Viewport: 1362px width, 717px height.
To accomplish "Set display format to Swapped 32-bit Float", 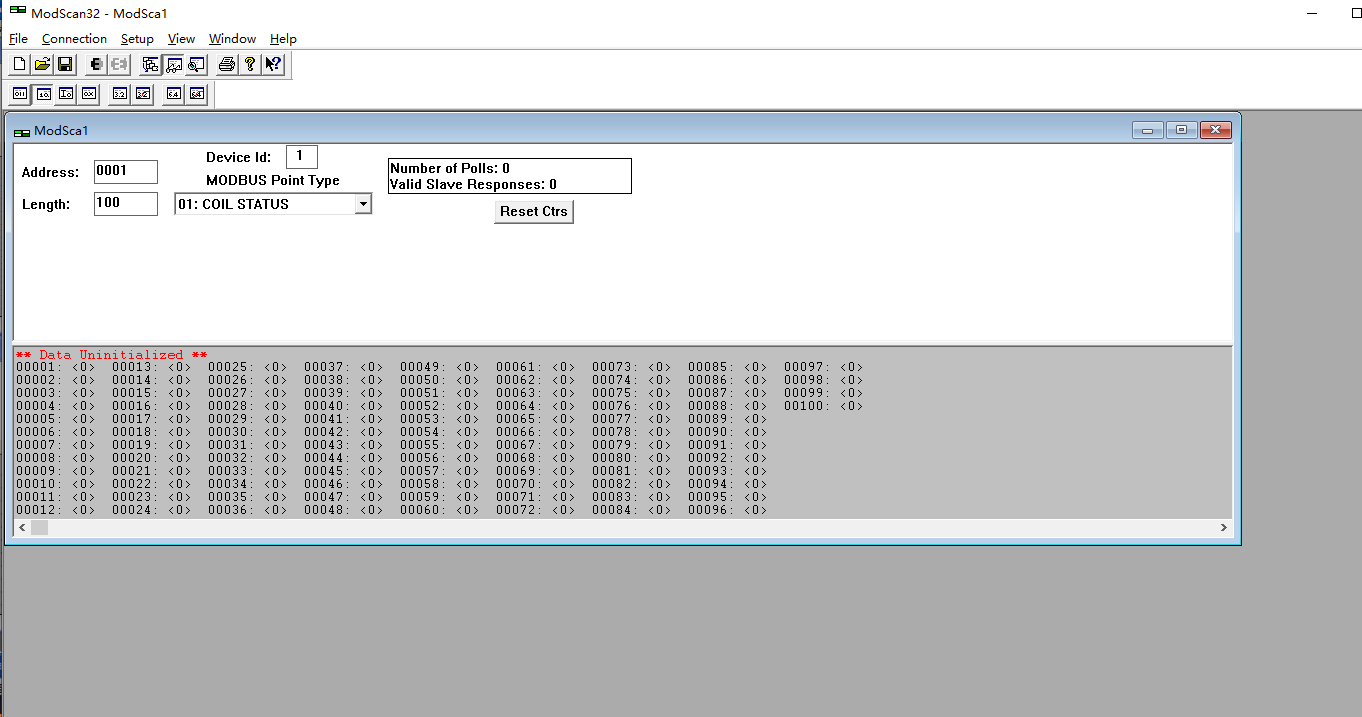I will 143,94.
